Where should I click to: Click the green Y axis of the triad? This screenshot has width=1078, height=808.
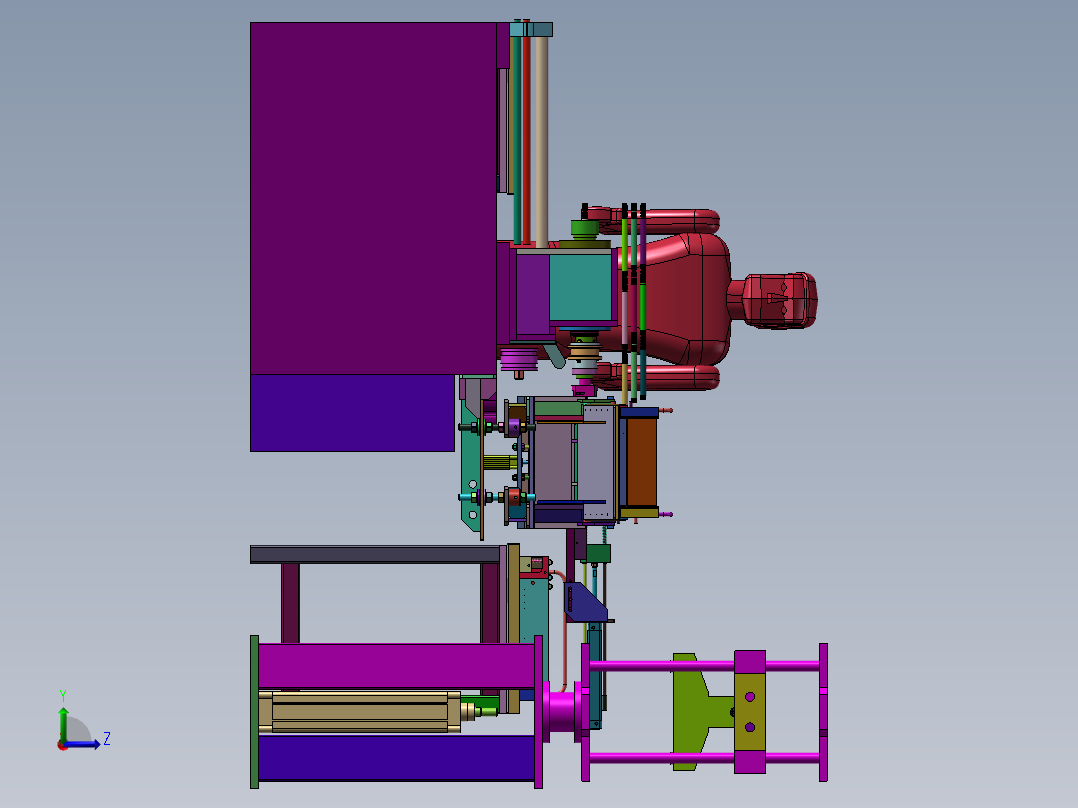(x=63, y=724)
